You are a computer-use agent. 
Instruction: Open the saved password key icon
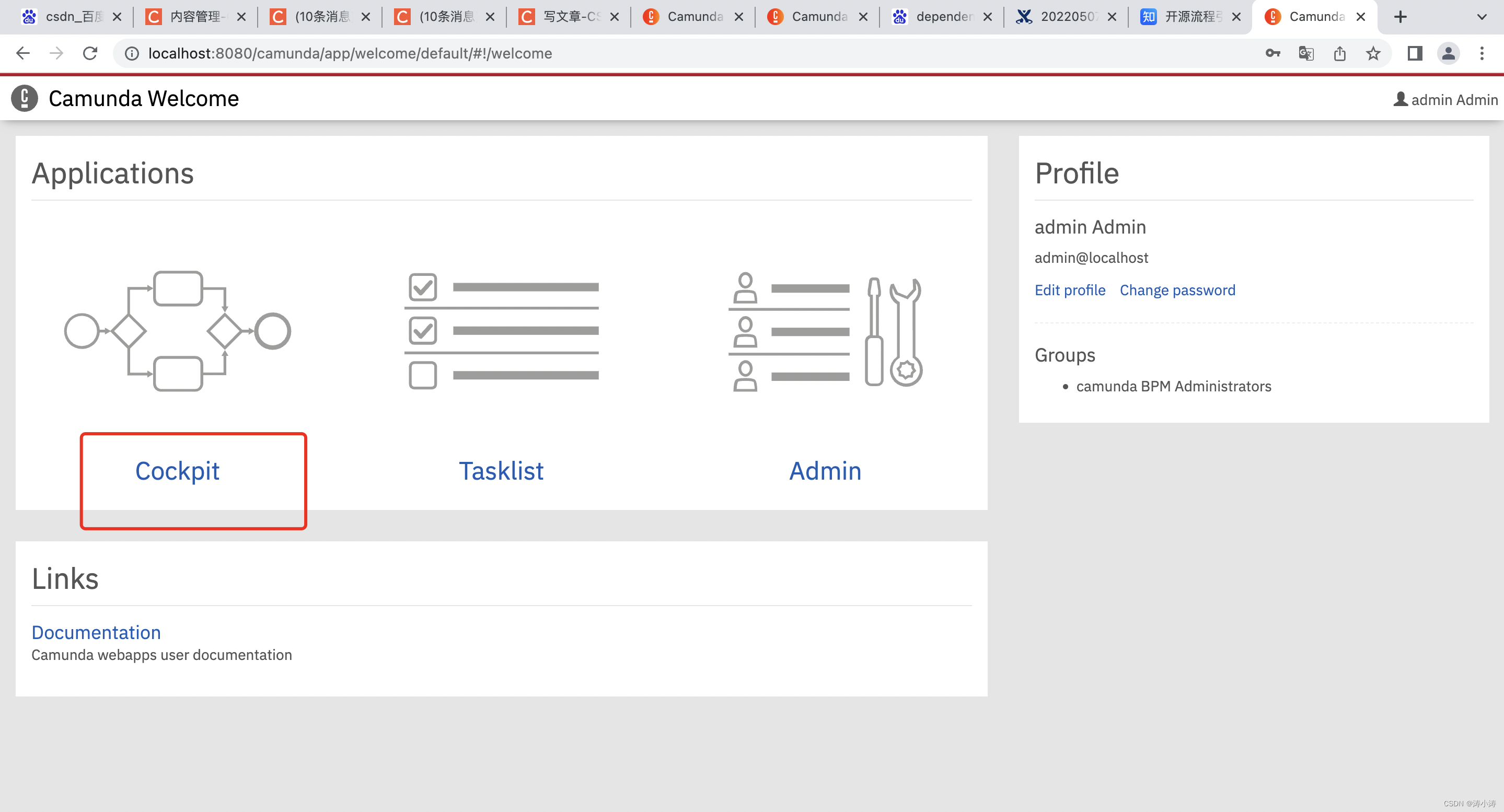point(1273,54)
